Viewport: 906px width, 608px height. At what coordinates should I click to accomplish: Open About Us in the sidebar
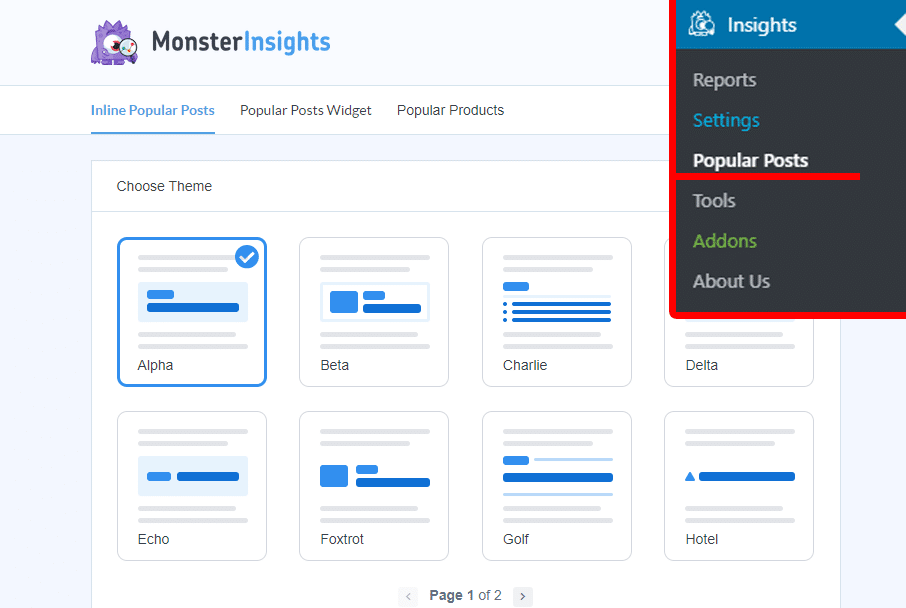[x=731, y=281]
